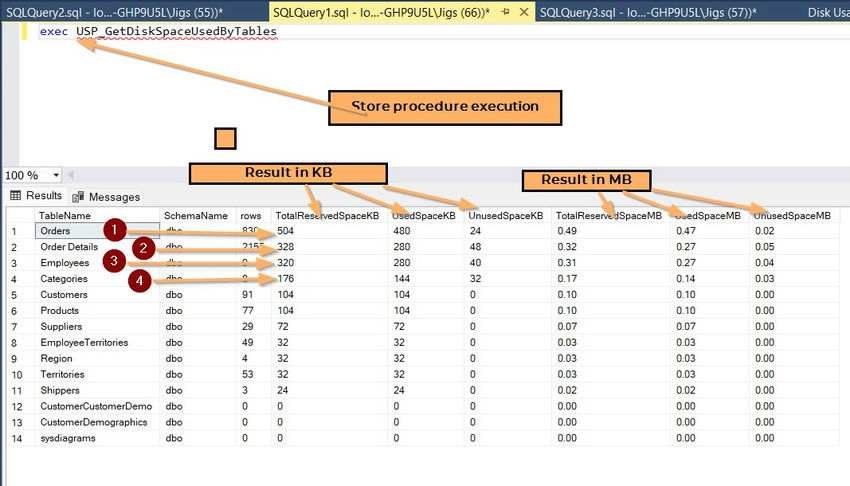Select the Shippers cell
The image size is (850, 486).
pos(97,390)
